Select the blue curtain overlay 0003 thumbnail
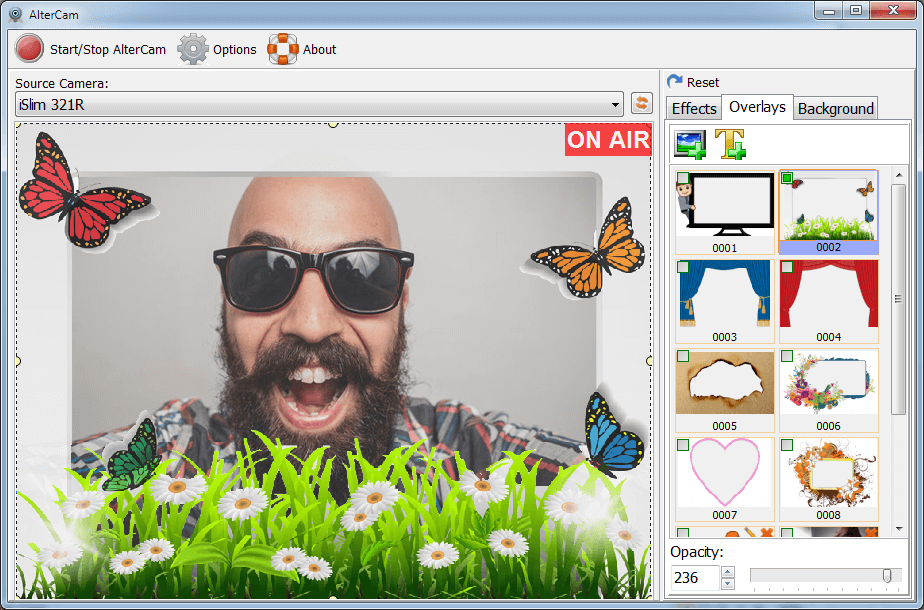 pos(724,295)
